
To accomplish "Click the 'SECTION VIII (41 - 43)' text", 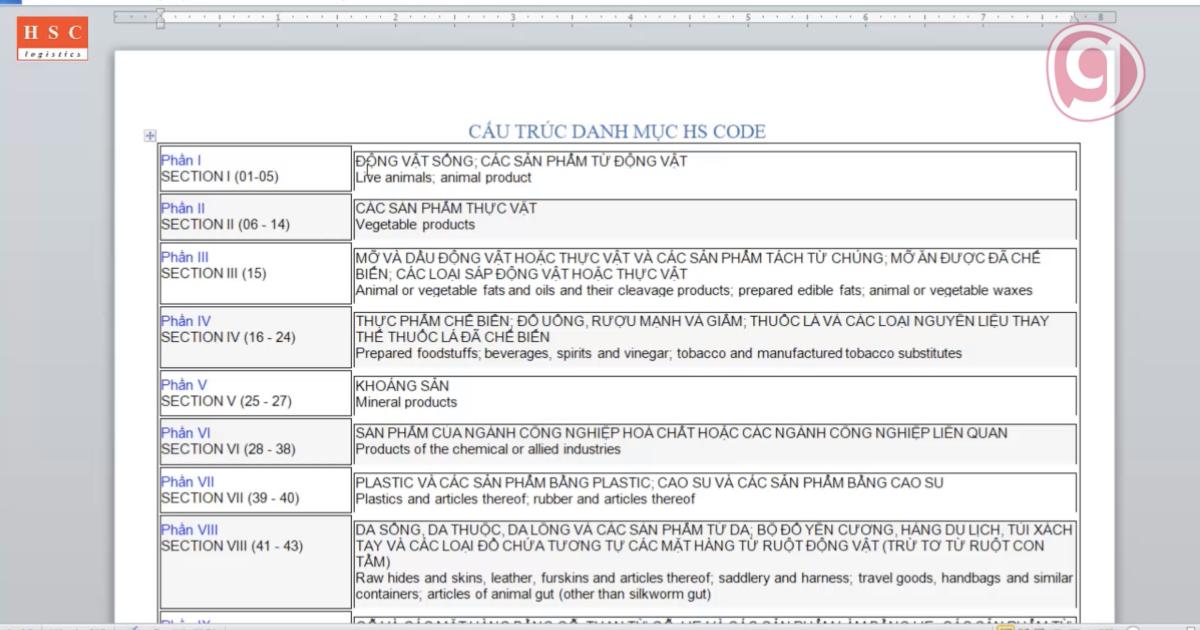I will [232, 546].
